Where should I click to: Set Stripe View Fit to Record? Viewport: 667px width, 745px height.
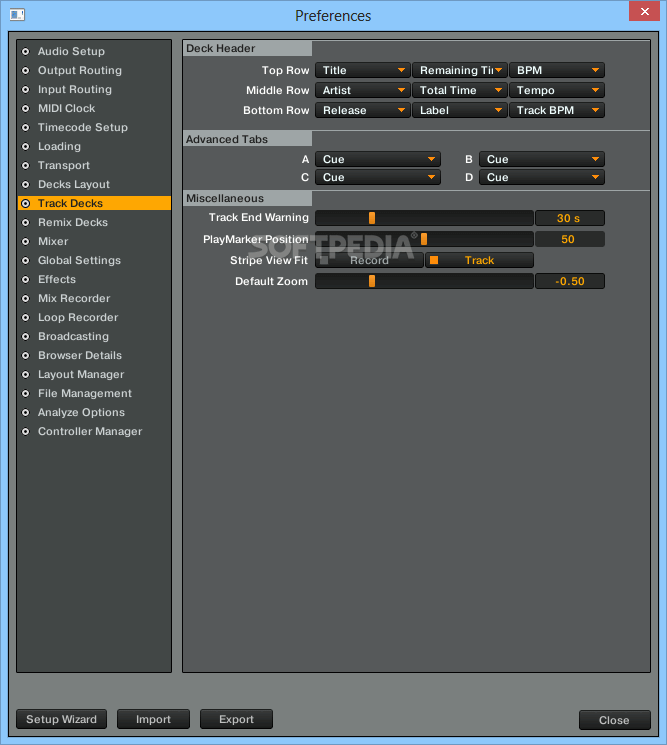(x=369, y=260)
